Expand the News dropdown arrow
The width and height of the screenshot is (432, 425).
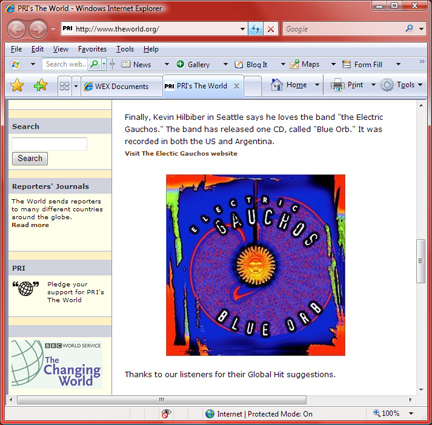(x=167, y=64)
